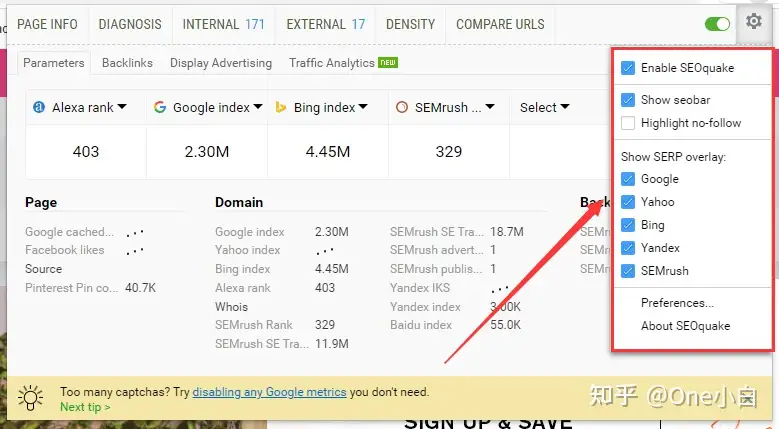Click the 2.30M value in the Google index column

[207, 151]
